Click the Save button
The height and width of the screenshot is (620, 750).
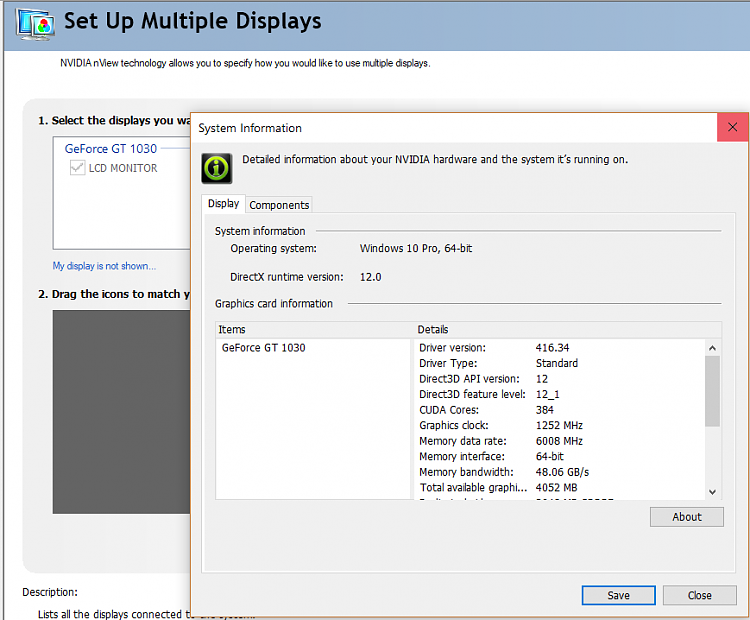tap(618, 595)
